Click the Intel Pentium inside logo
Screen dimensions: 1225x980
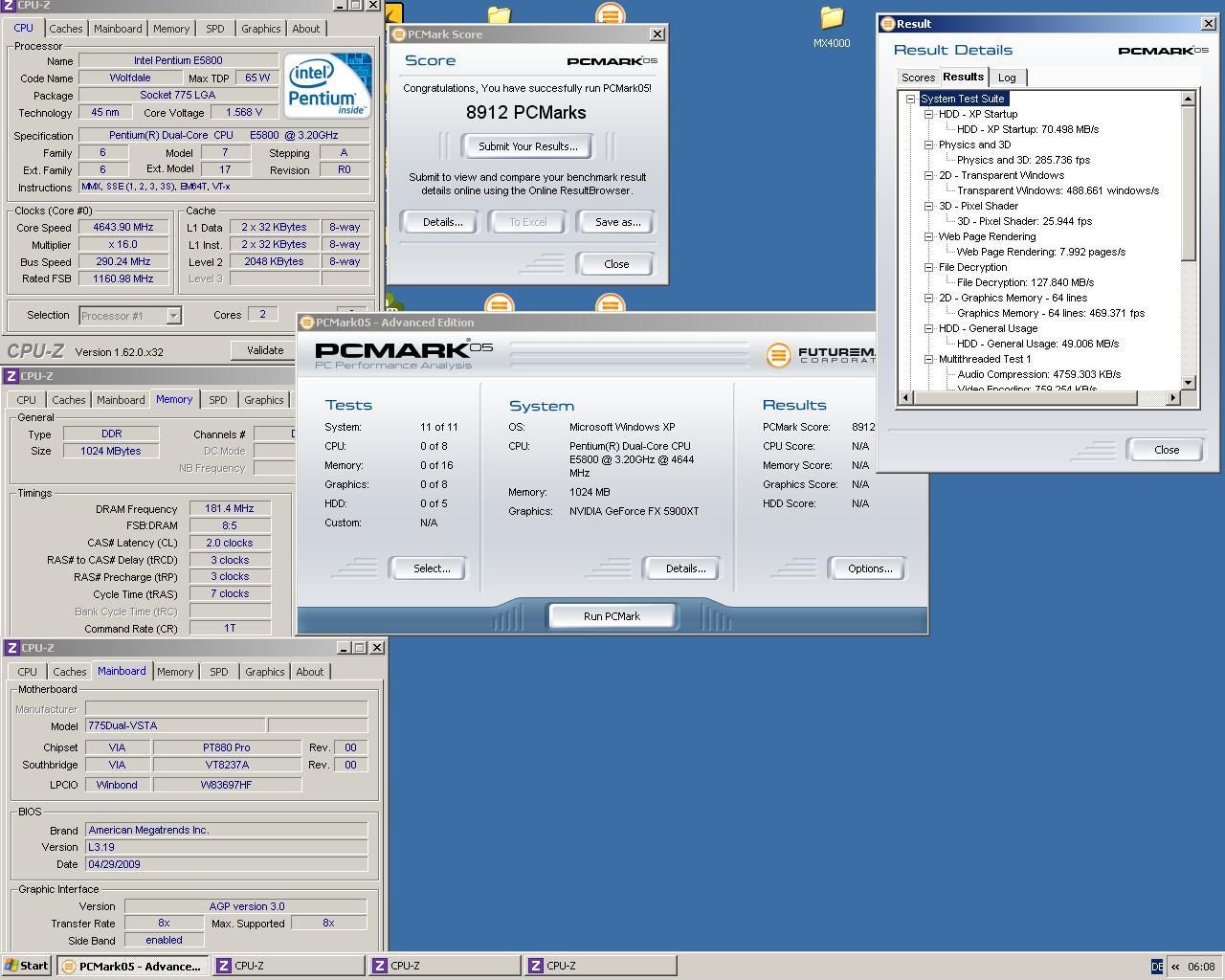[328, 86]
